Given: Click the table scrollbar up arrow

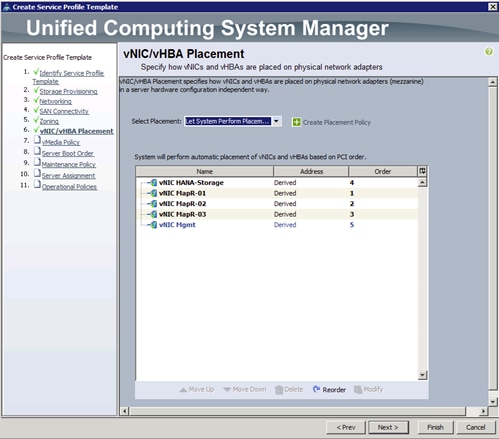Looking at the screenshot, I should 422,182.
